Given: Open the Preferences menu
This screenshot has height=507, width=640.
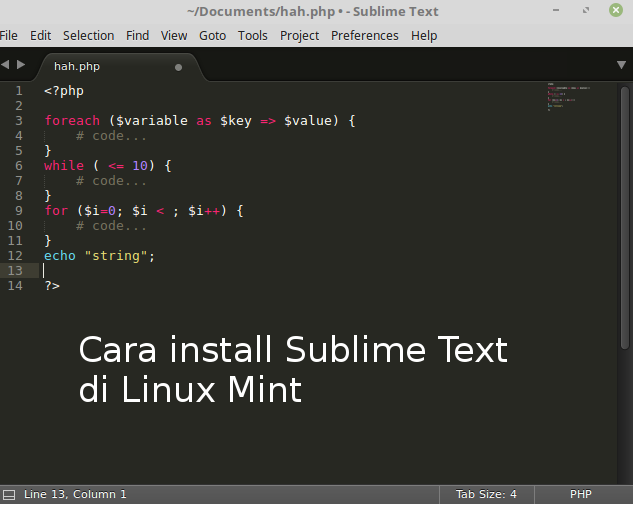Looking at the screenshot, I should (364, 36).
